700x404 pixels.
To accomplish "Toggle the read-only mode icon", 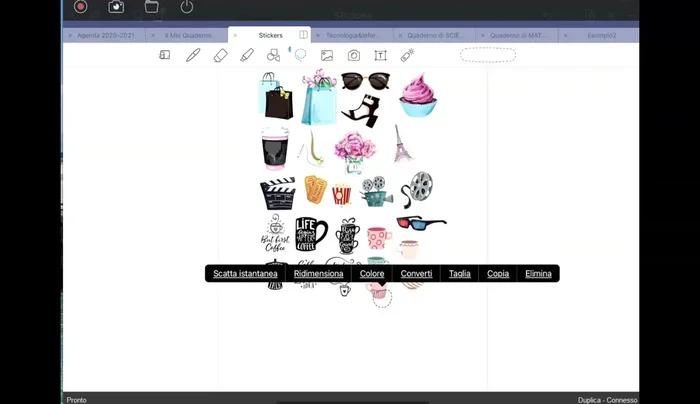I will click(x=165, y=55).
